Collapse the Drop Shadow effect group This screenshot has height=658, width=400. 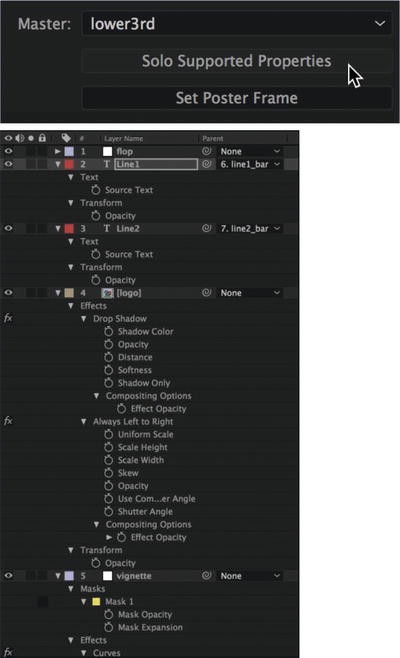(x=84, y=319)
